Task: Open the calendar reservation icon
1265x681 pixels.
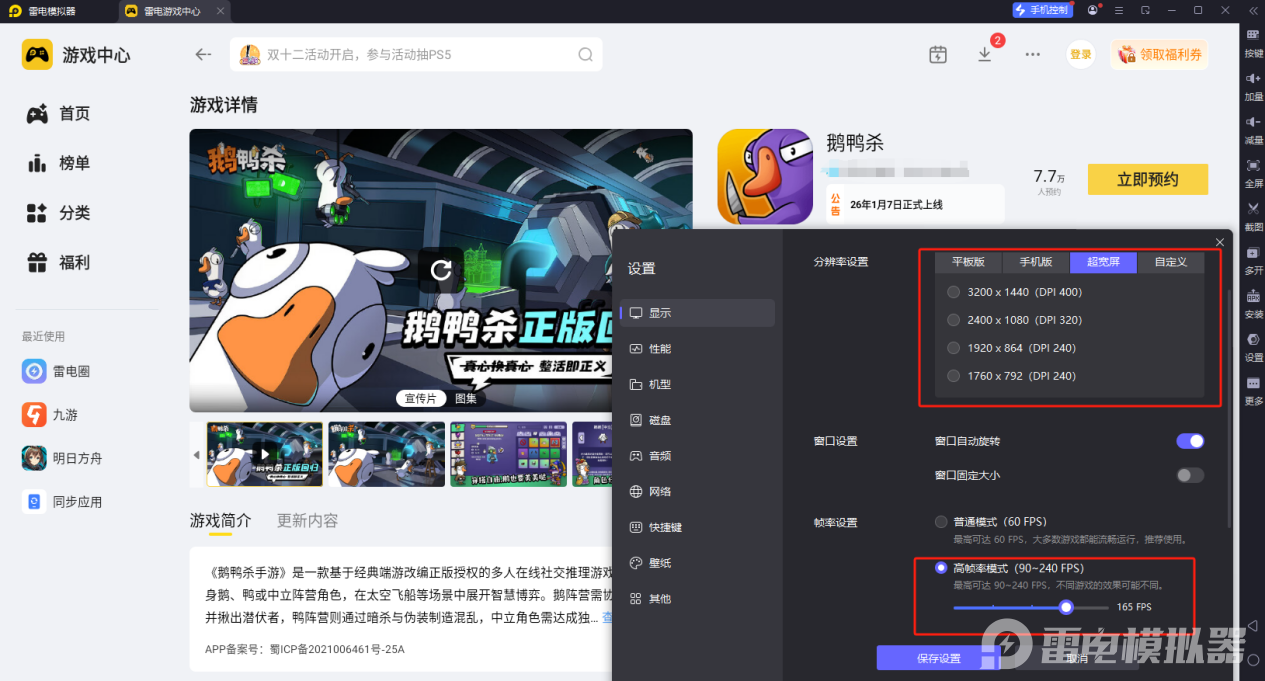Action: [937, 54]
